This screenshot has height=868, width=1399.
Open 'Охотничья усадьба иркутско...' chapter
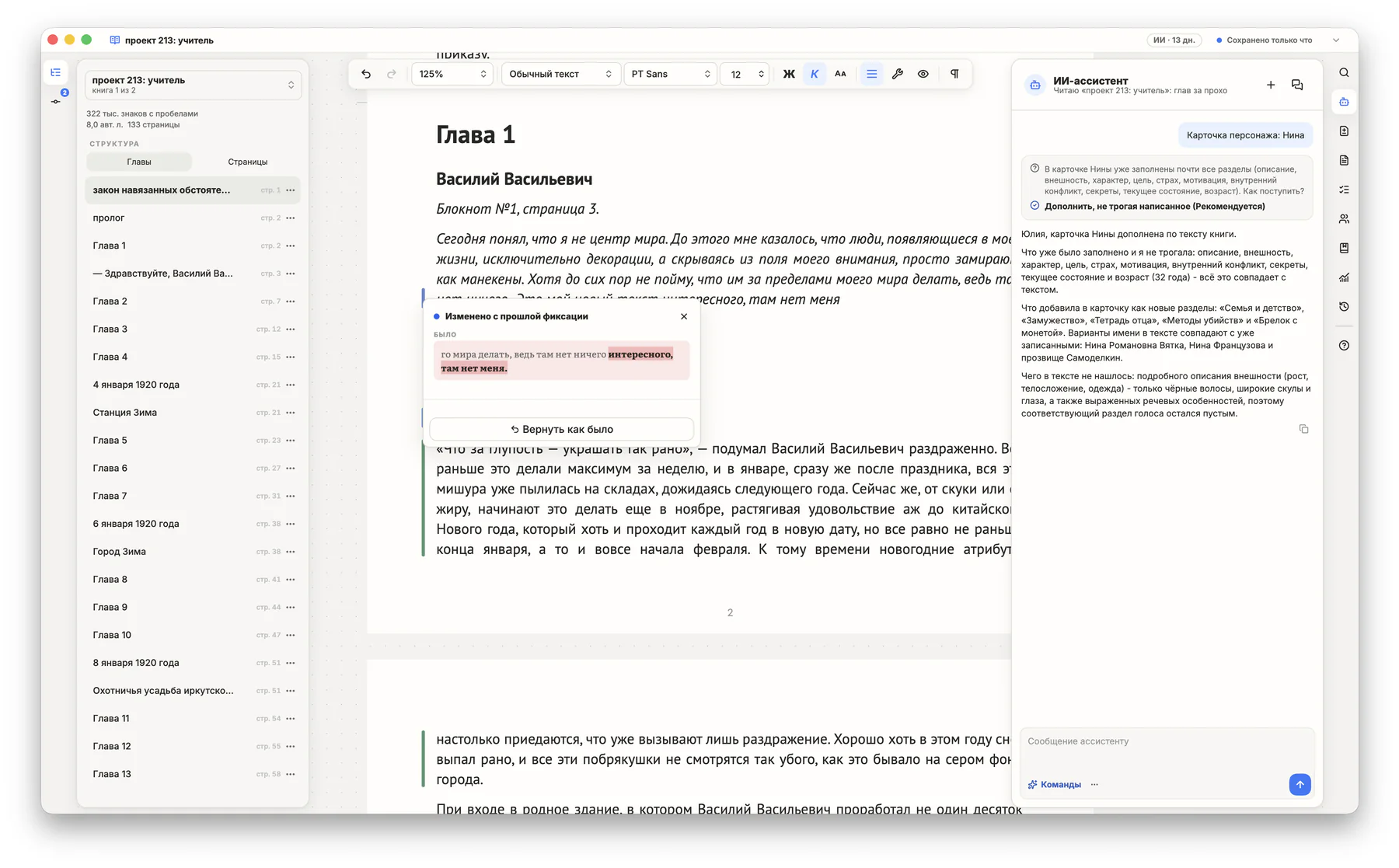[x=193, y=691]
